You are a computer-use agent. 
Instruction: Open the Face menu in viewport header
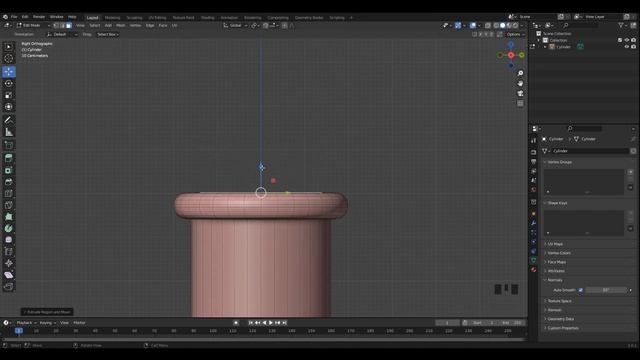(163, 25)
